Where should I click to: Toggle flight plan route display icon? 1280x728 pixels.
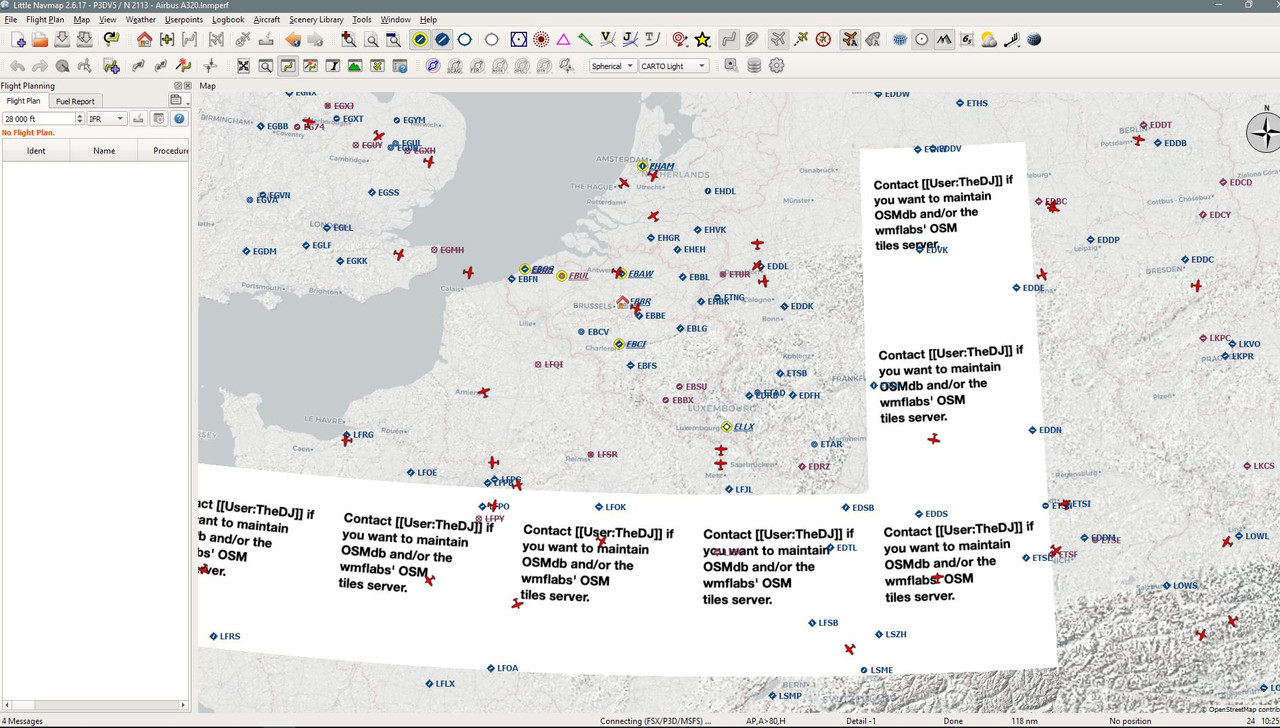coord(729,40)
